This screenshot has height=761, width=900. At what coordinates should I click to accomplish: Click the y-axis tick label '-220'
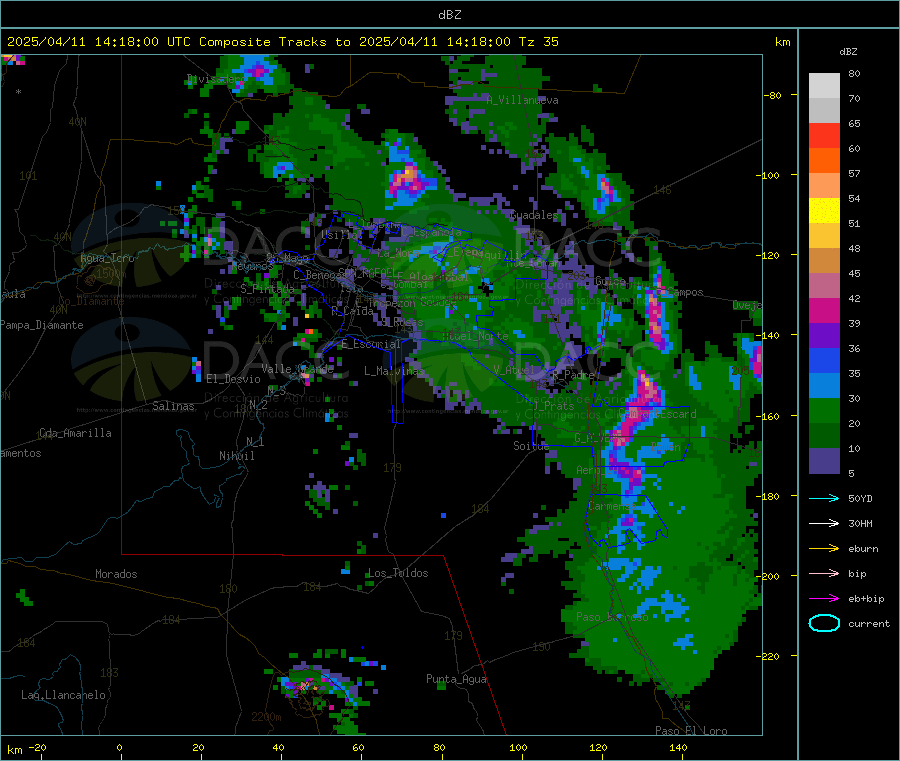770,657
